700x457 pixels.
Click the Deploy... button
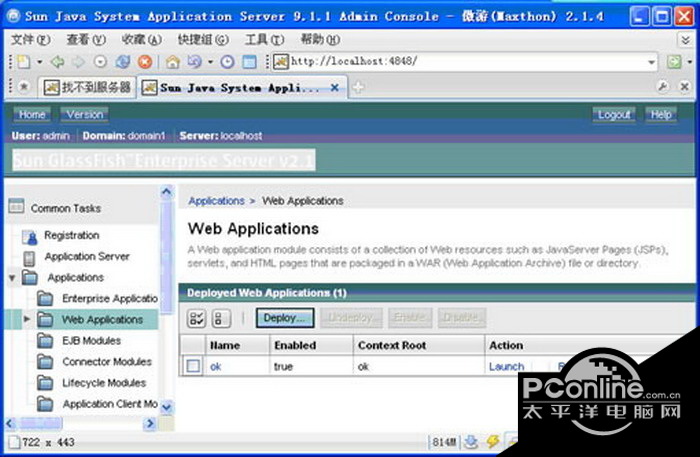(x=285, y=318)
